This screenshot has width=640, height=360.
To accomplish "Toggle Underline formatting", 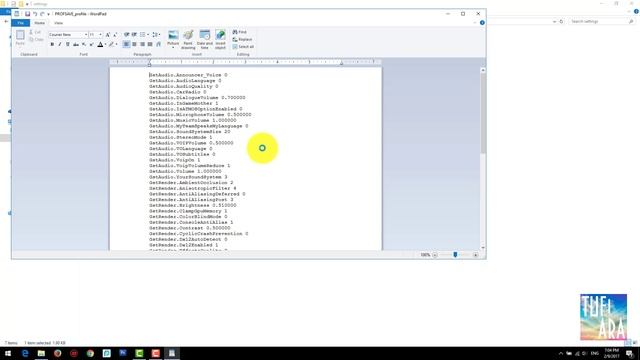I will (68, 44).
